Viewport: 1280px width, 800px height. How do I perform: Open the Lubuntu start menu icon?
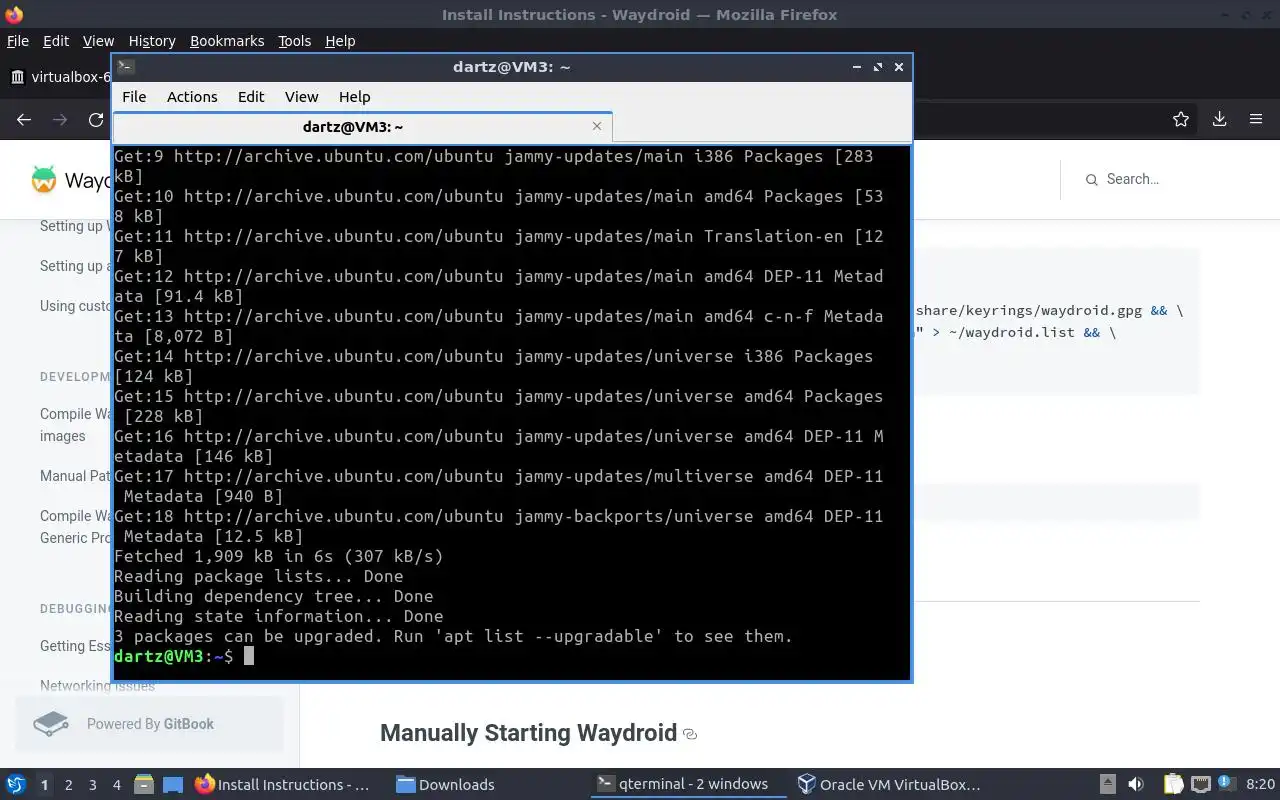pyautogui.click(x=16, y=784)
